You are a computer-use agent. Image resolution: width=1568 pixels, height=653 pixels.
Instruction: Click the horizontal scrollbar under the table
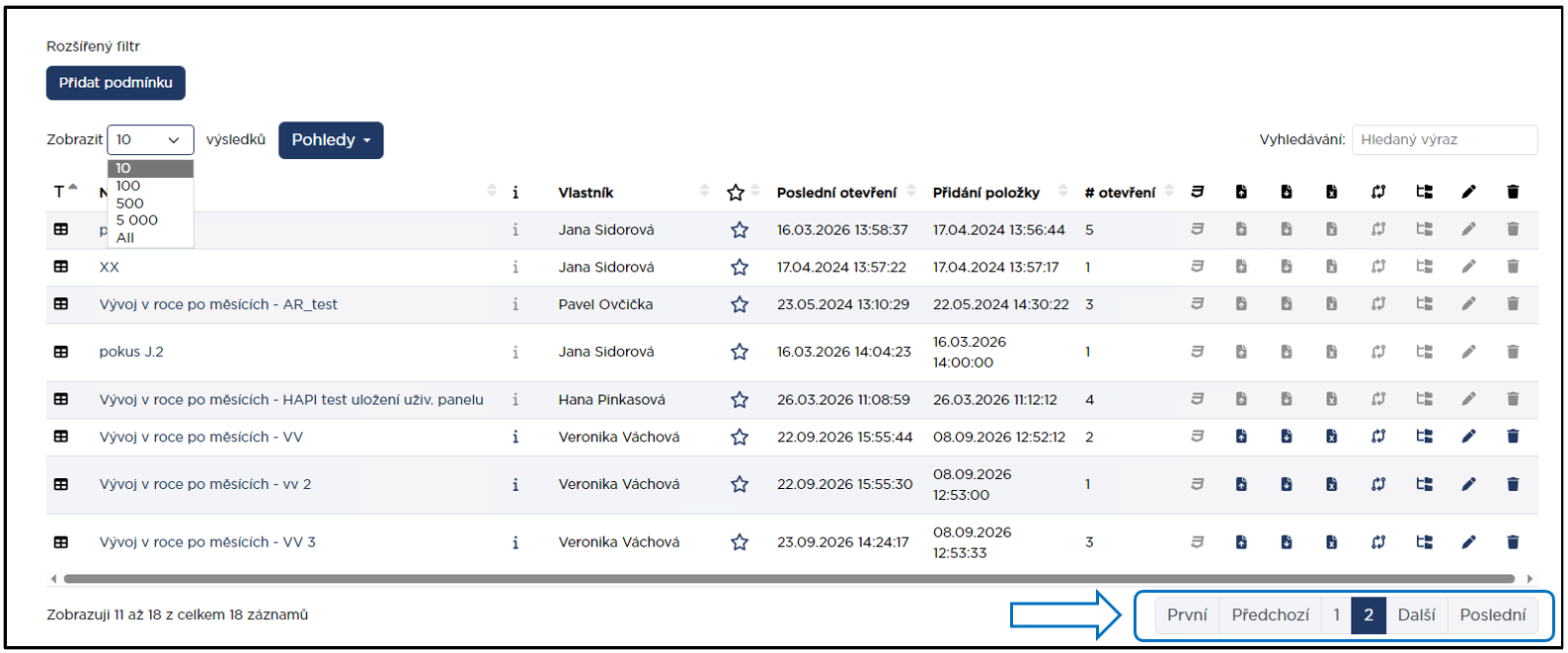[789, 579]
